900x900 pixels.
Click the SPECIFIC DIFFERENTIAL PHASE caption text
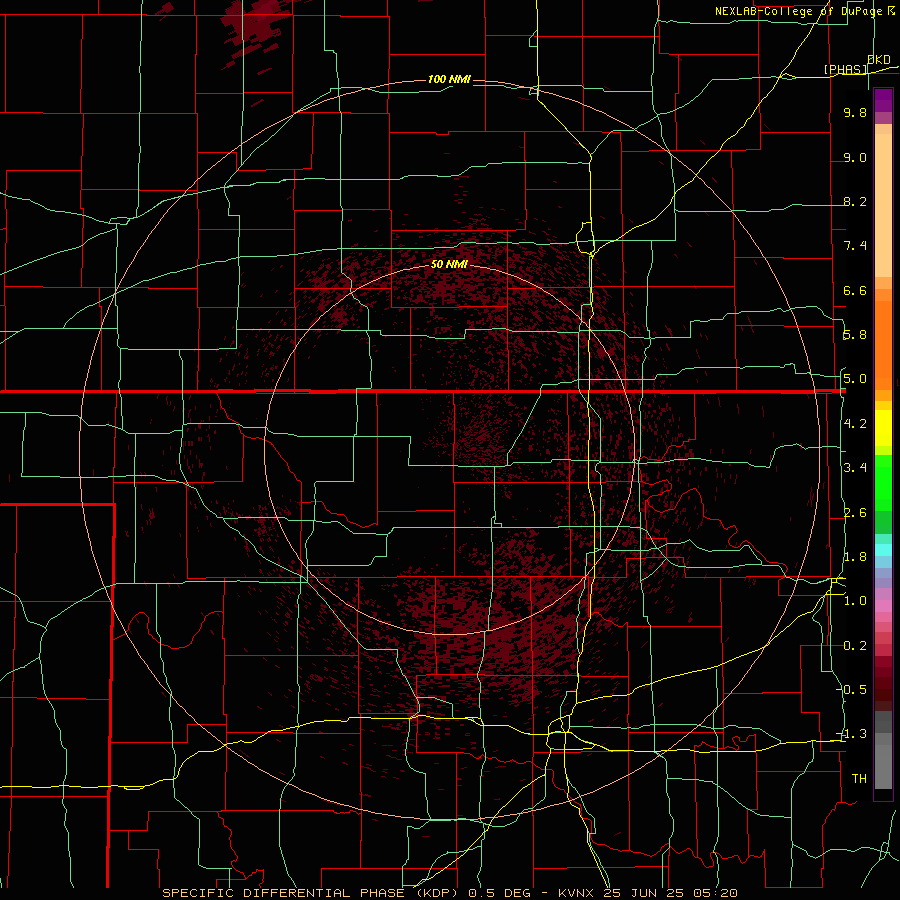(x=284, y=893)
